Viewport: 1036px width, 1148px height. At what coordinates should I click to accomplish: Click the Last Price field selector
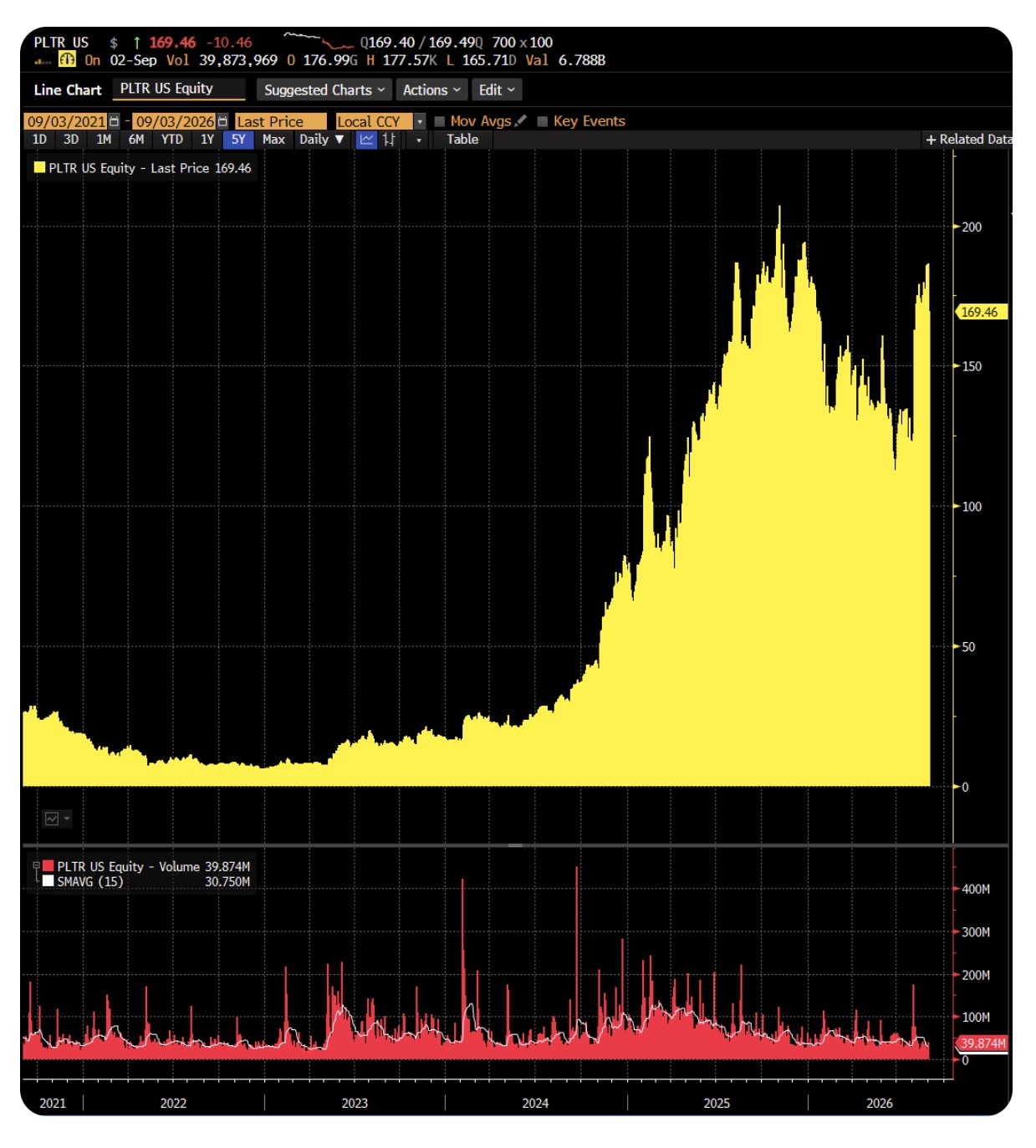(x=281, y=121)
